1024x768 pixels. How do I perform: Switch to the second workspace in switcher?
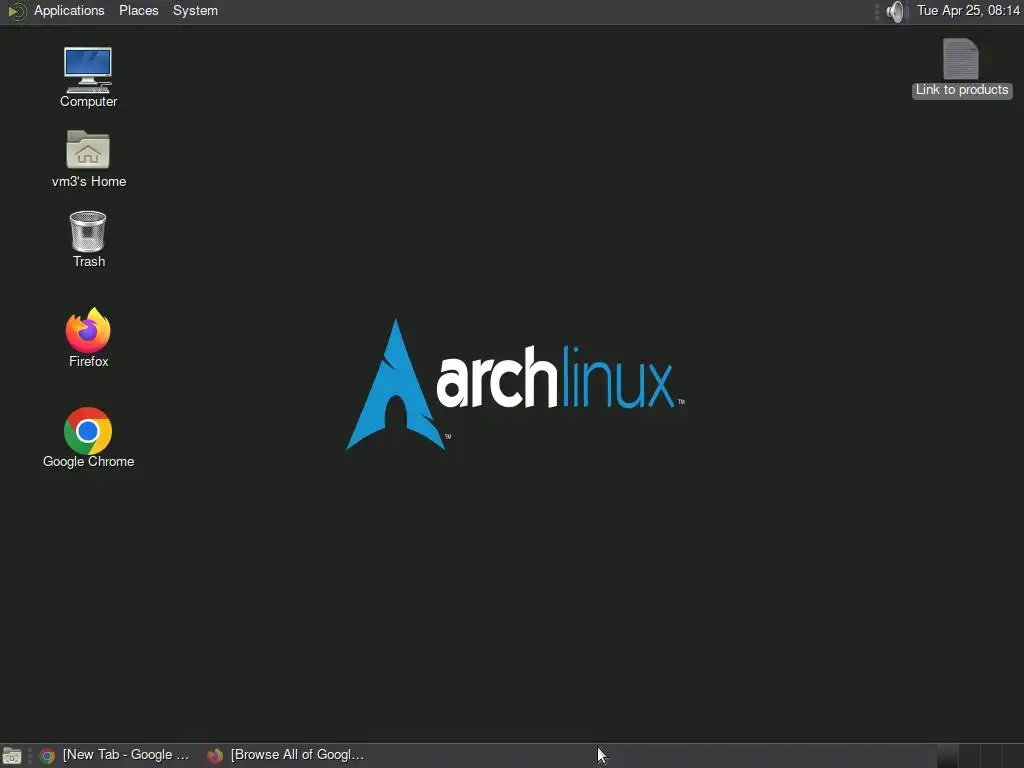969,756
